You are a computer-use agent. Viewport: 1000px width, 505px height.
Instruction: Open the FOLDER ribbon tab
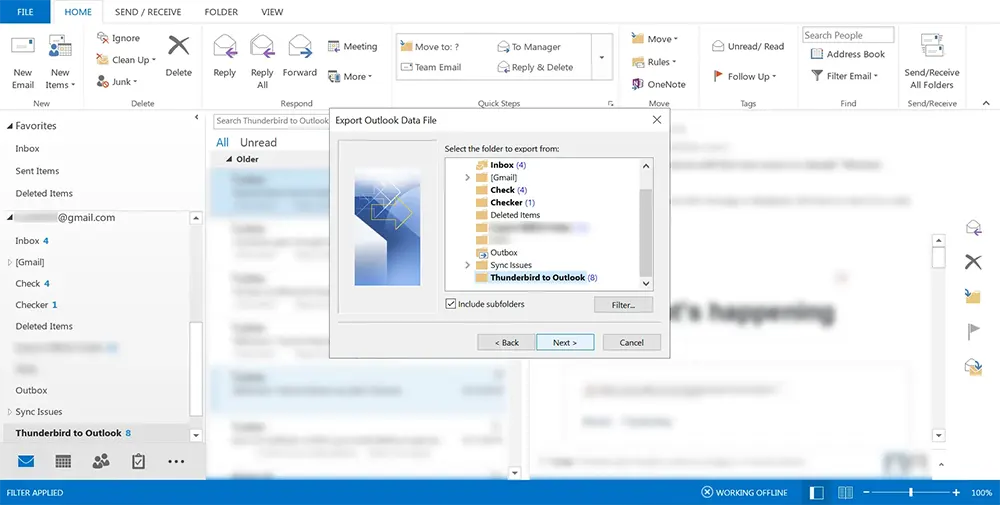pos(221,11)
